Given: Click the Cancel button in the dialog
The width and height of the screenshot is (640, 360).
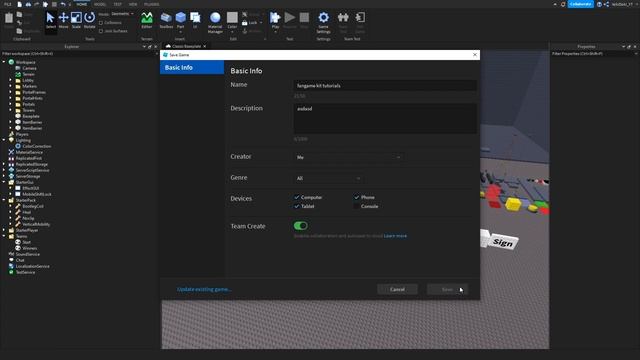Looking at the screenshot, I should point(397,289).
